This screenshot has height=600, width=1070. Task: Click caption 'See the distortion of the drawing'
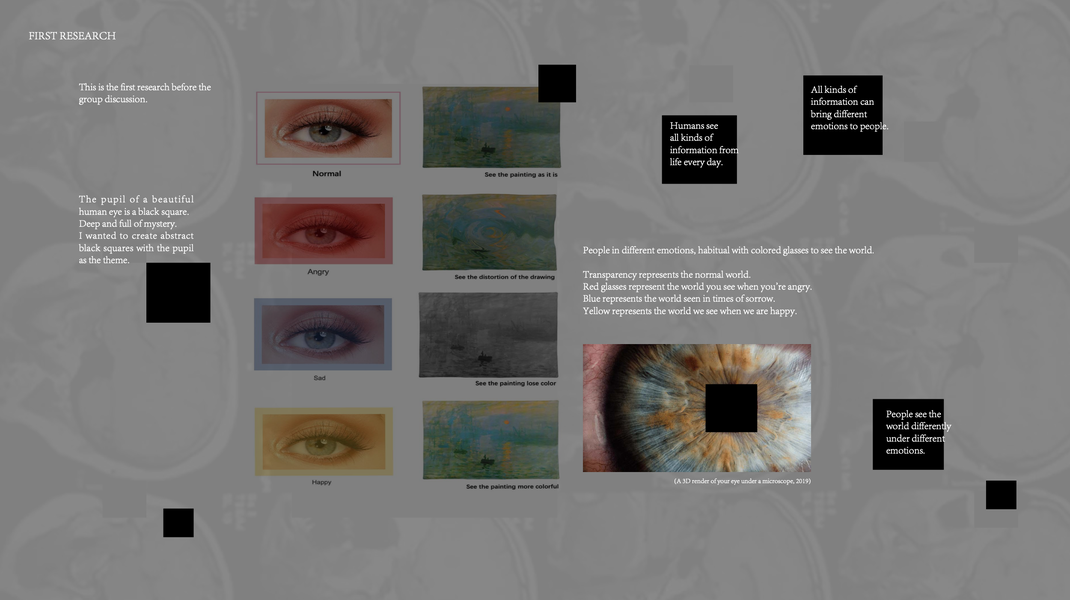tap(504, 277)
